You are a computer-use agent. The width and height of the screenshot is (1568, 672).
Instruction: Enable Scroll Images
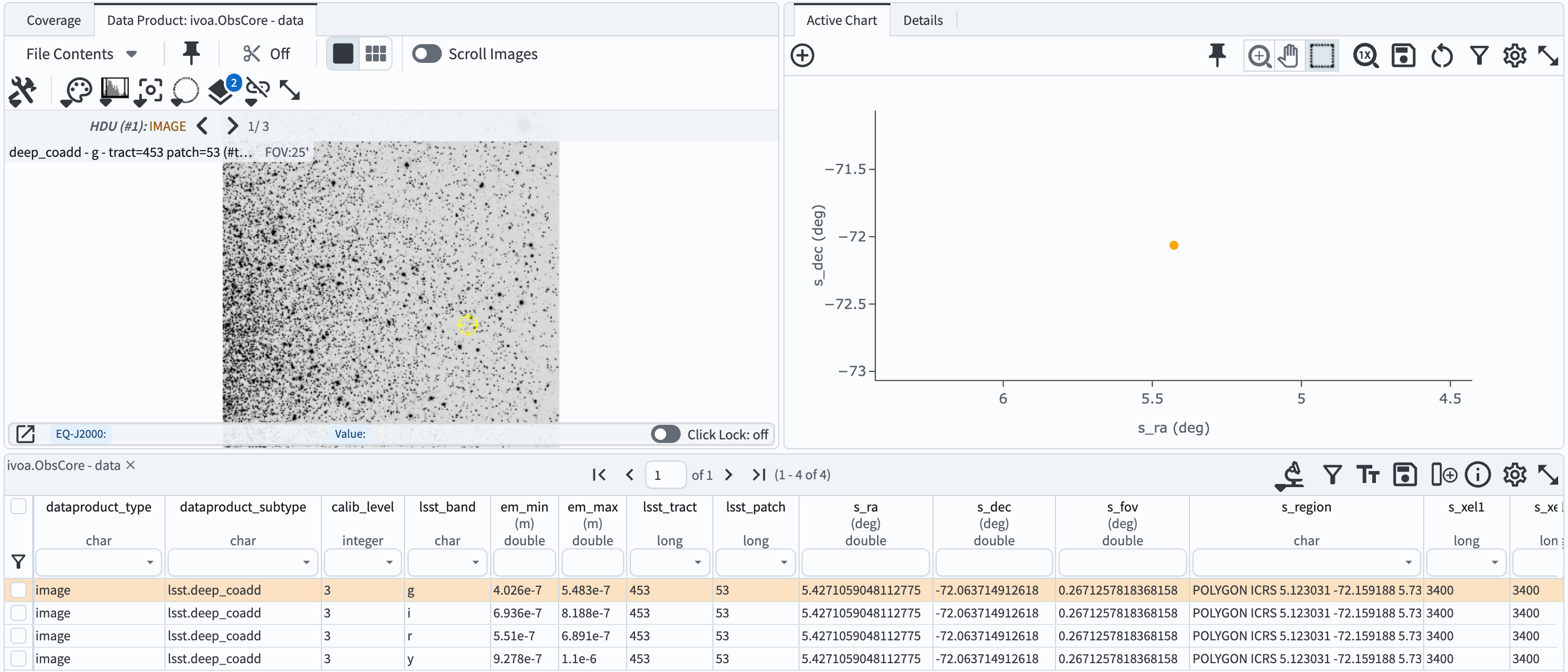click(x=427, y=53)
